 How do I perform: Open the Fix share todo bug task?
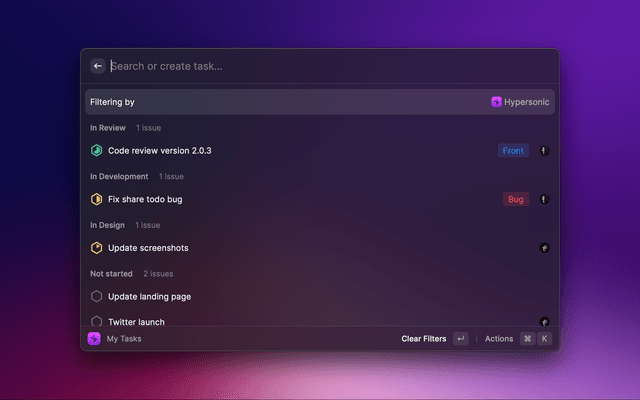[145, 199]
